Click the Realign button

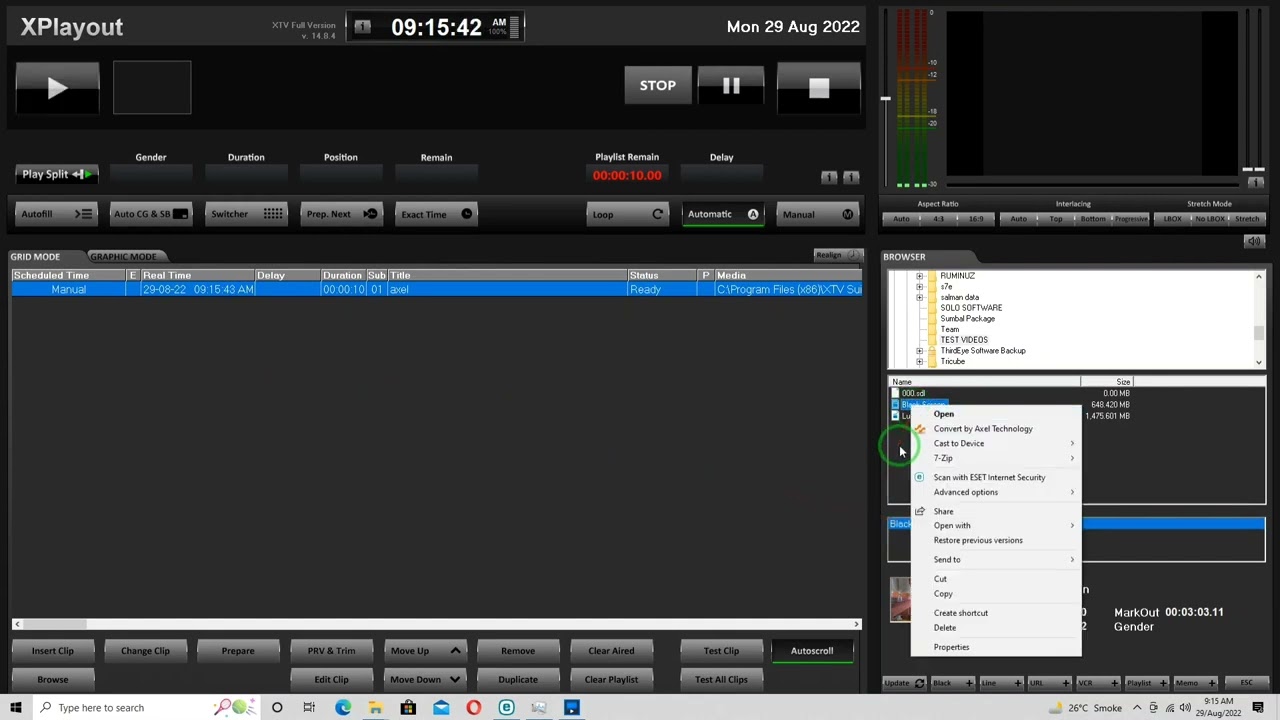tap(836, 255)
